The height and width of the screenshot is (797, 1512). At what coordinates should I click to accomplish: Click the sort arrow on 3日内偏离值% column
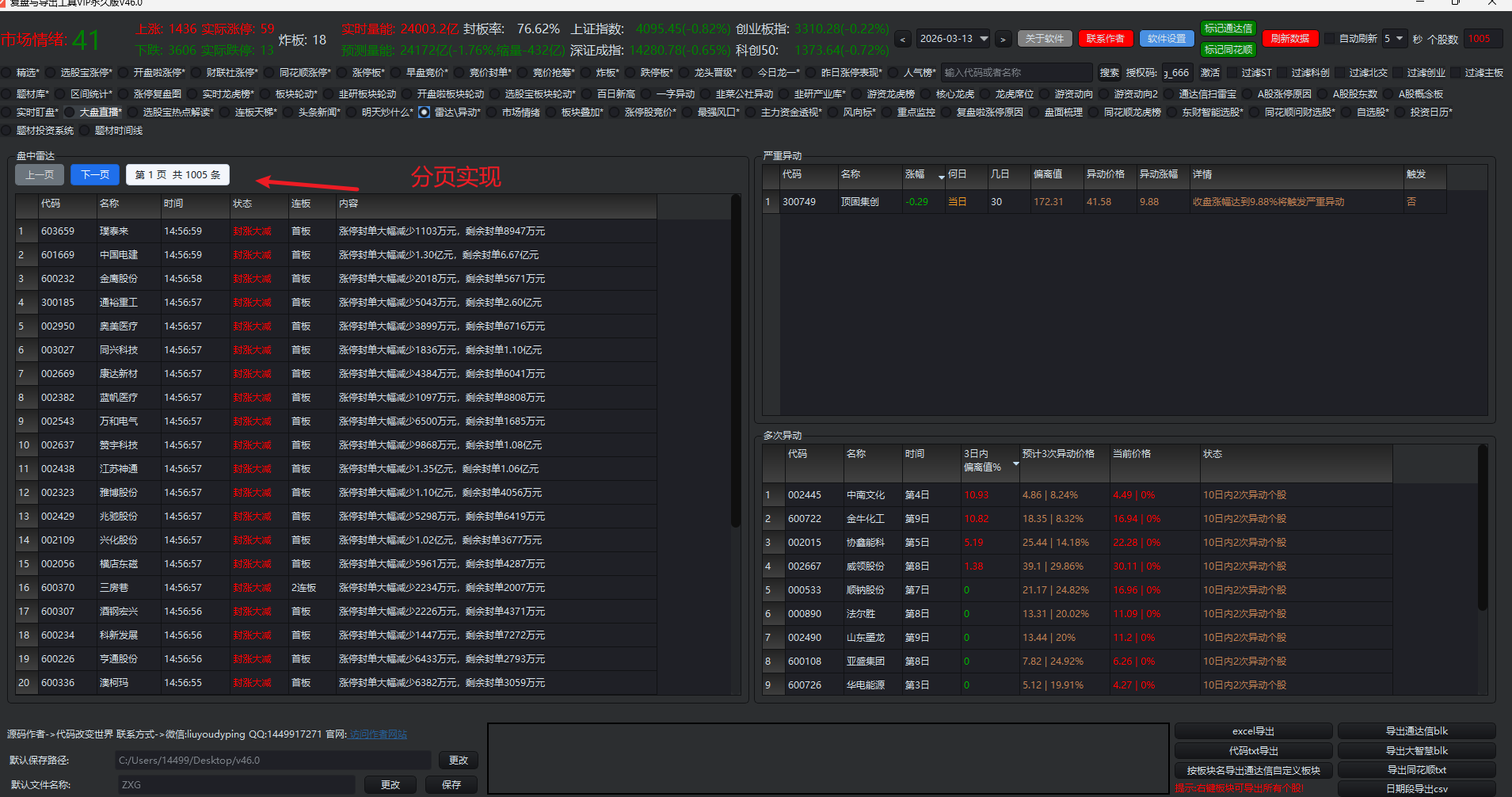pos(1015,463)
